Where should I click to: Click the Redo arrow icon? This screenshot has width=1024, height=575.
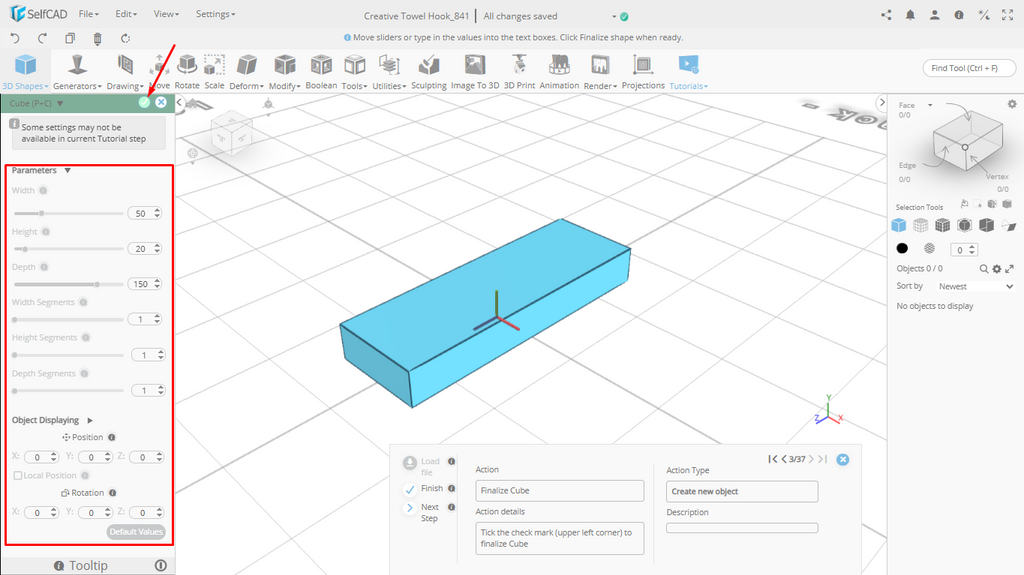coord(42,38)
